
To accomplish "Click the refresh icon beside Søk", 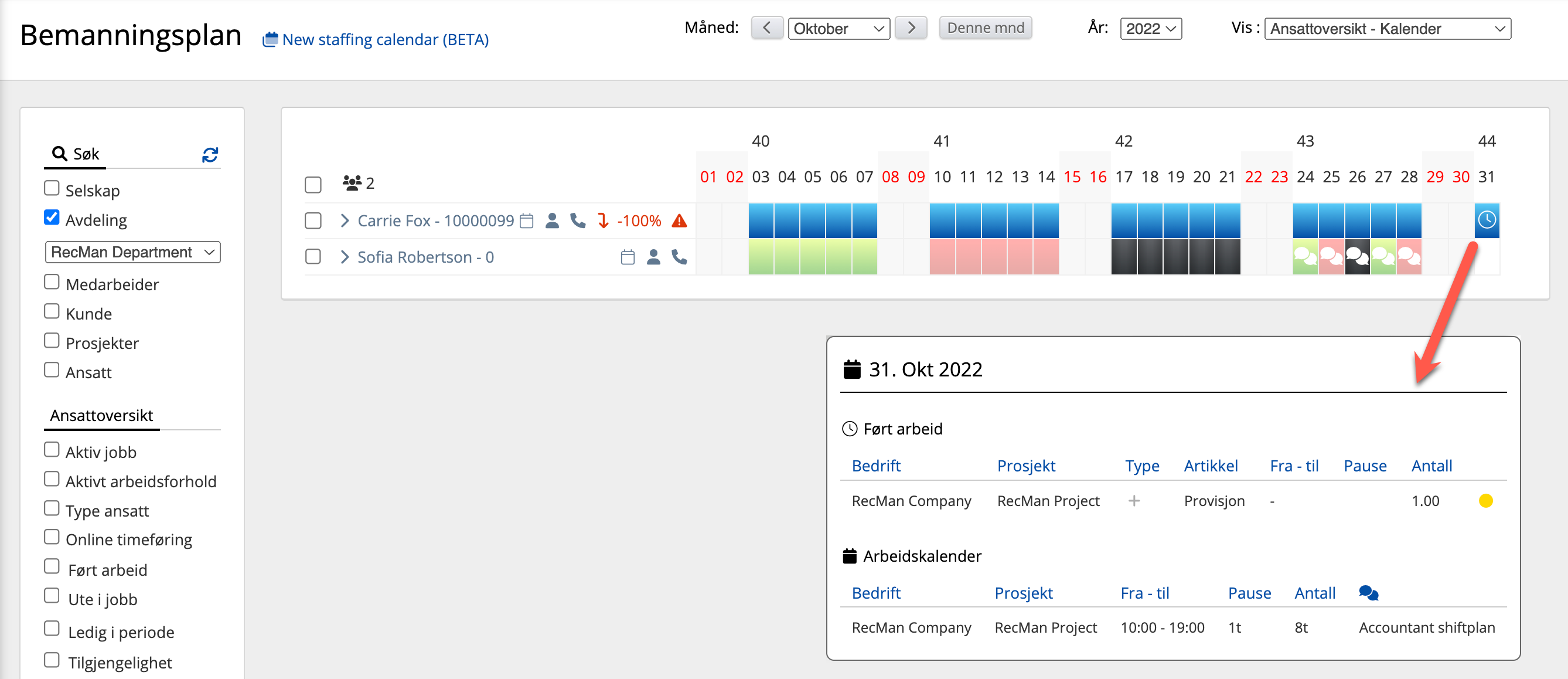I will (210, 155).
